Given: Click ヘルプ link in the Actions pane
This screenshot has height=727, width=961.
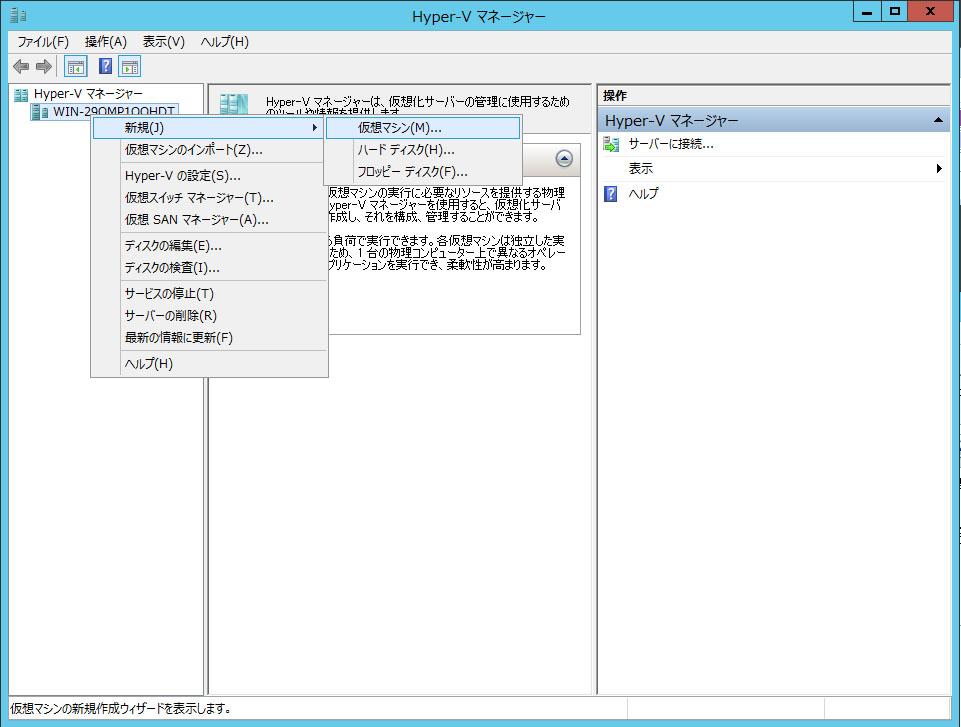Looking at the screenshot, I should pos(643,194).
